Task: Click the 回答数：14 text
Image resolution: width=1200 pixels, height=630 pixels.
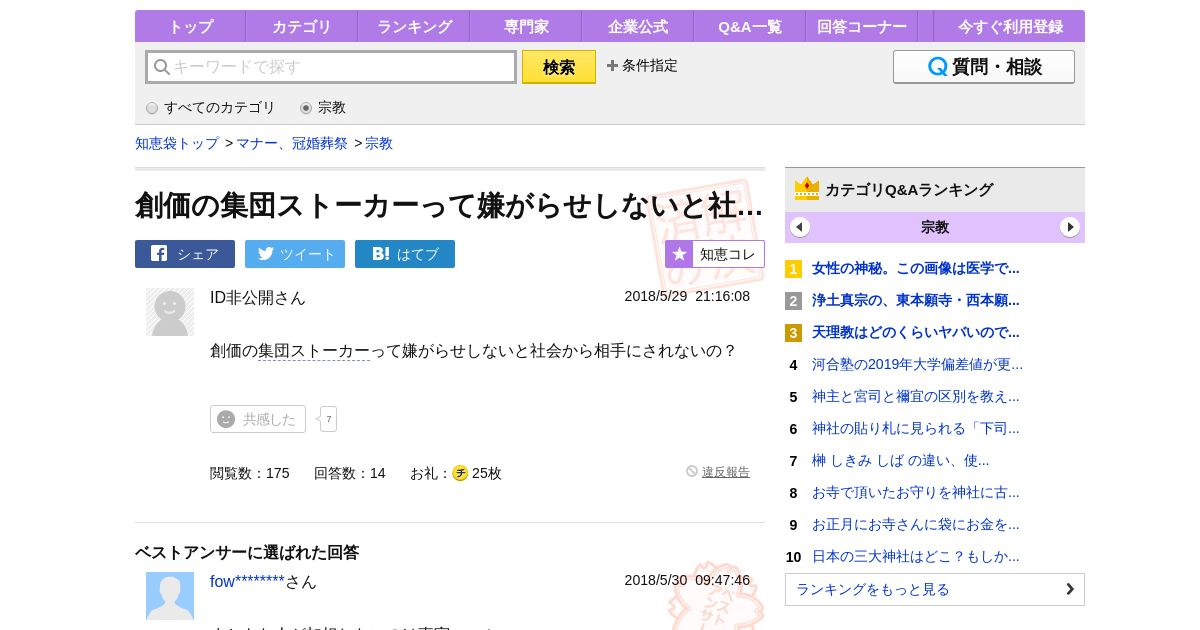Action: pos(350,473)
